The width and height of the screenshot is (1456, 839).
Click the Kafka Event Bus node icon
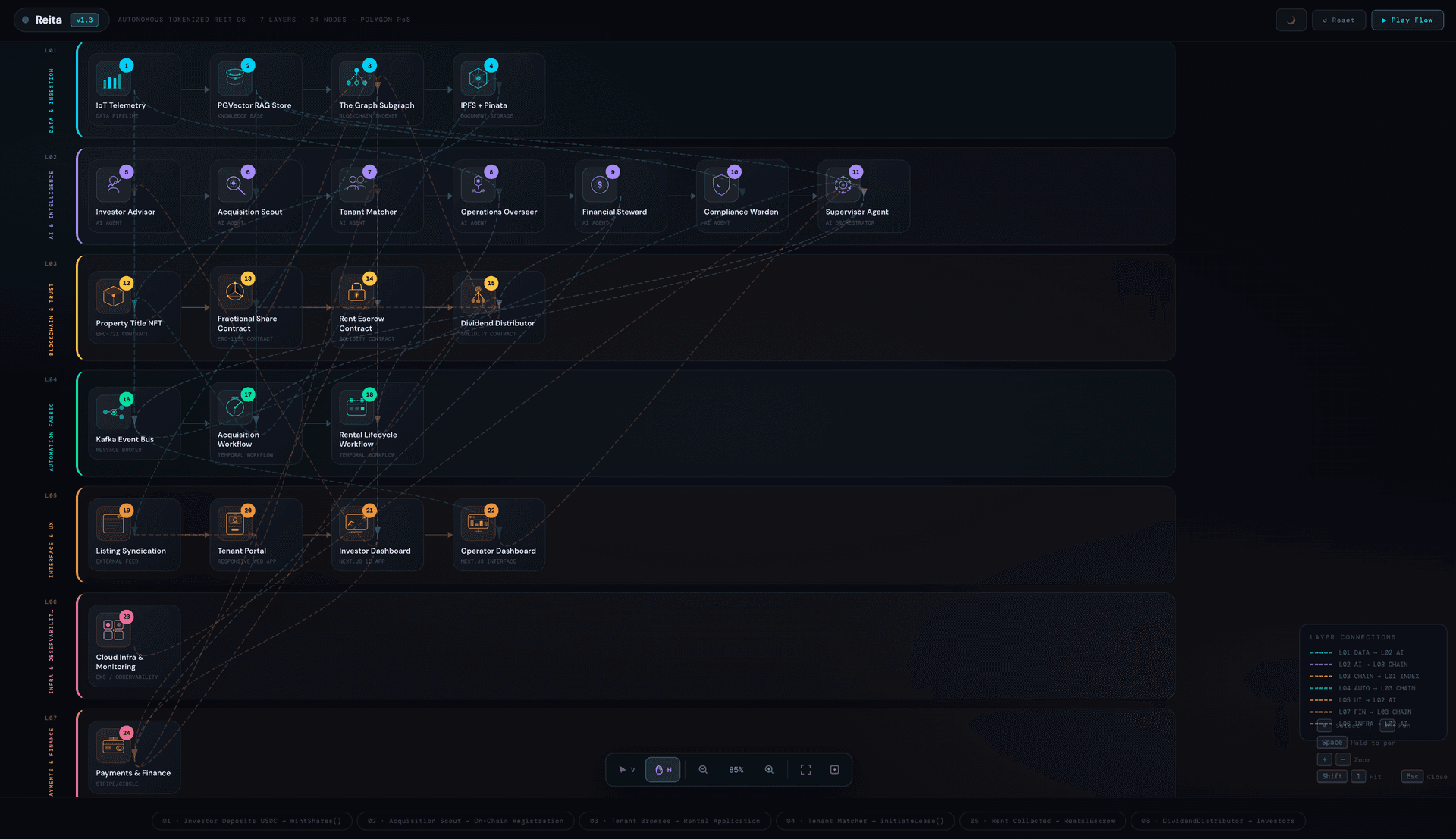click(114, 412)
